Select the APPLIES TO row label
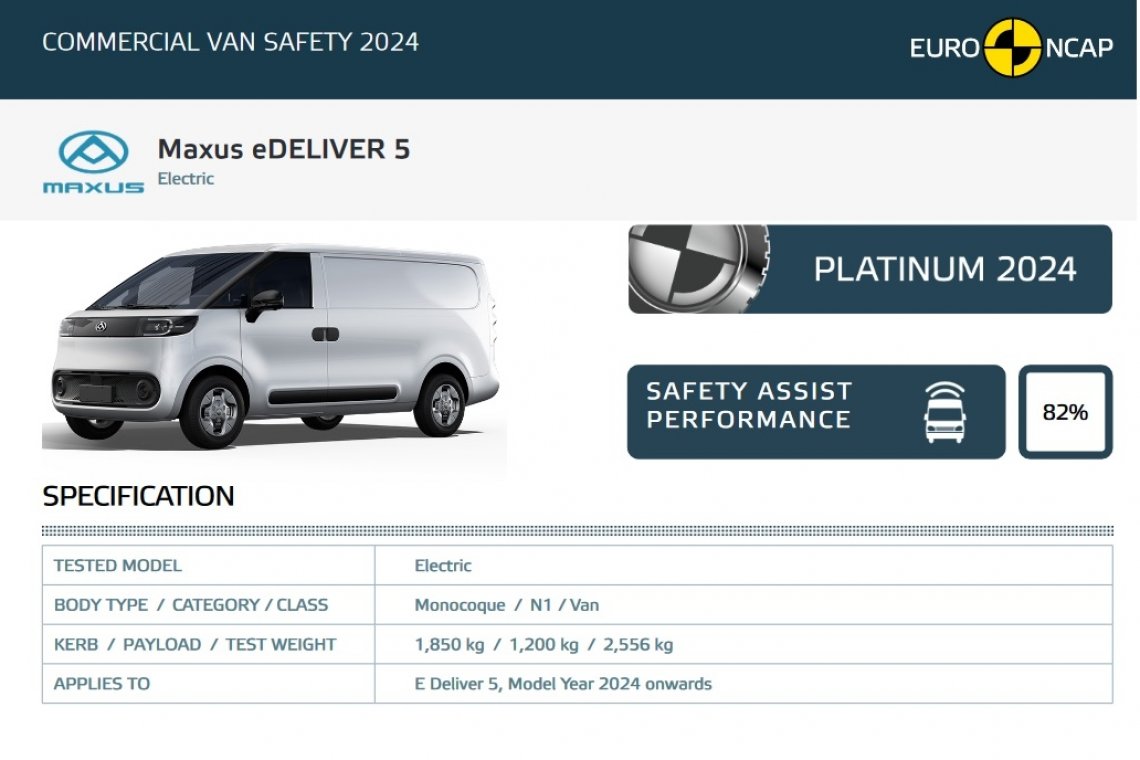This screenshot has height=760, width=1140. (x=102, y=684)
